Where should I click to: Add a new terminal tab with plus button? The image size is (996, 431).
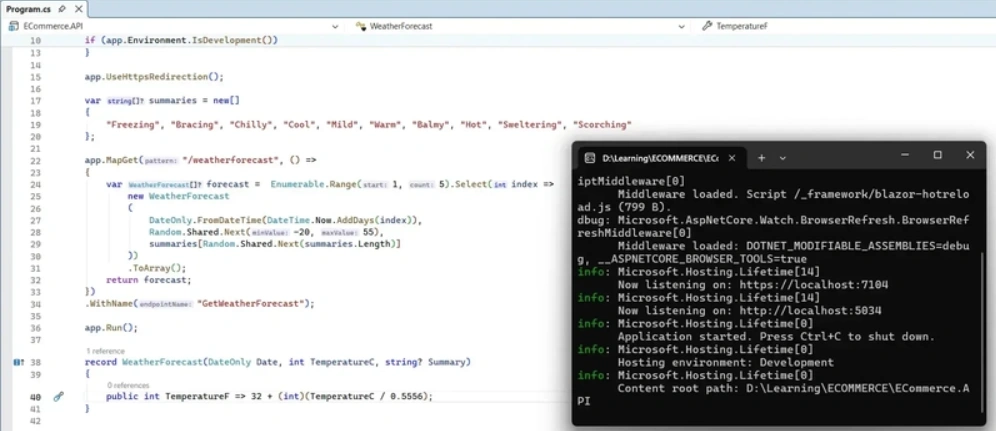(x=762, y=157)
